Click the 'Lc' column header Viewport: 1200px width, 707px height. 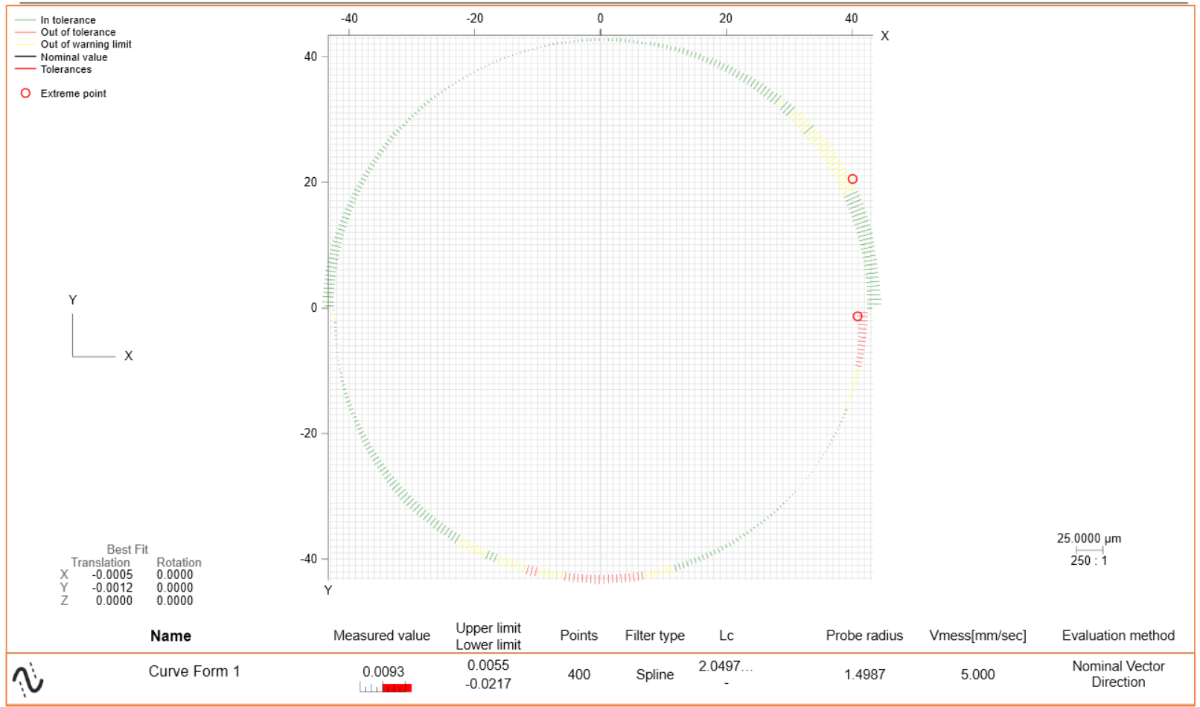pyautogui.click(x=726, y=636)
